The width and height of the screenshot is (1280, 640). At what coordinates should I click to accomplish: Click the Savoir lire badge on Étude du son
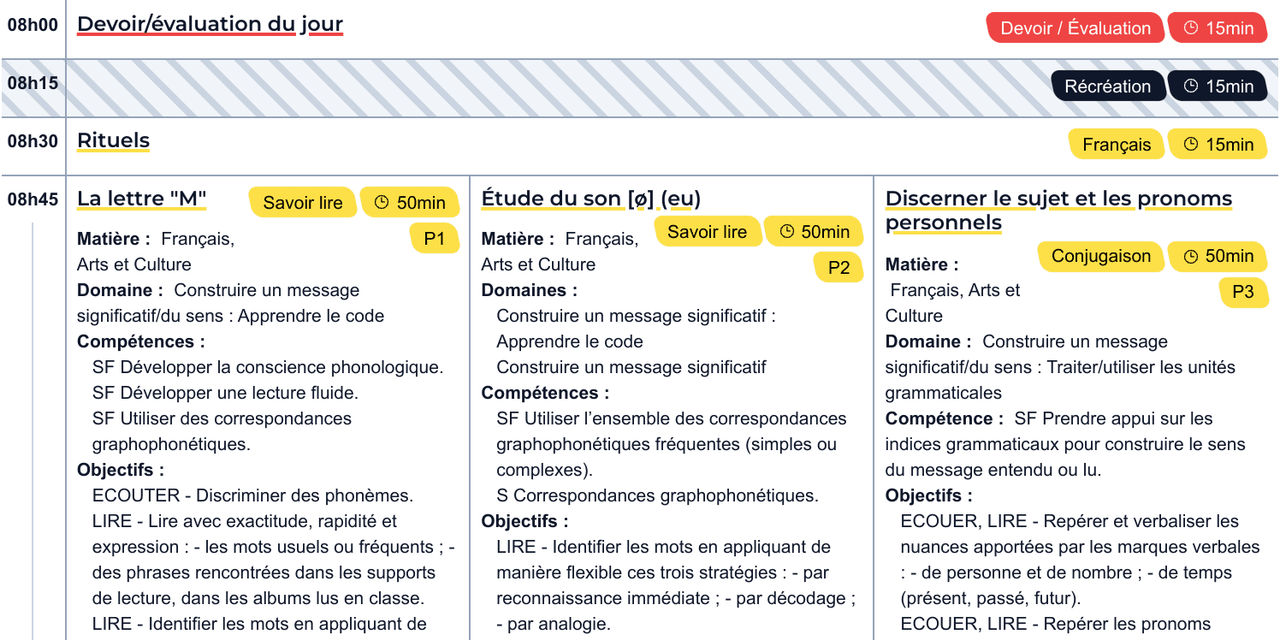click(707, 231)
